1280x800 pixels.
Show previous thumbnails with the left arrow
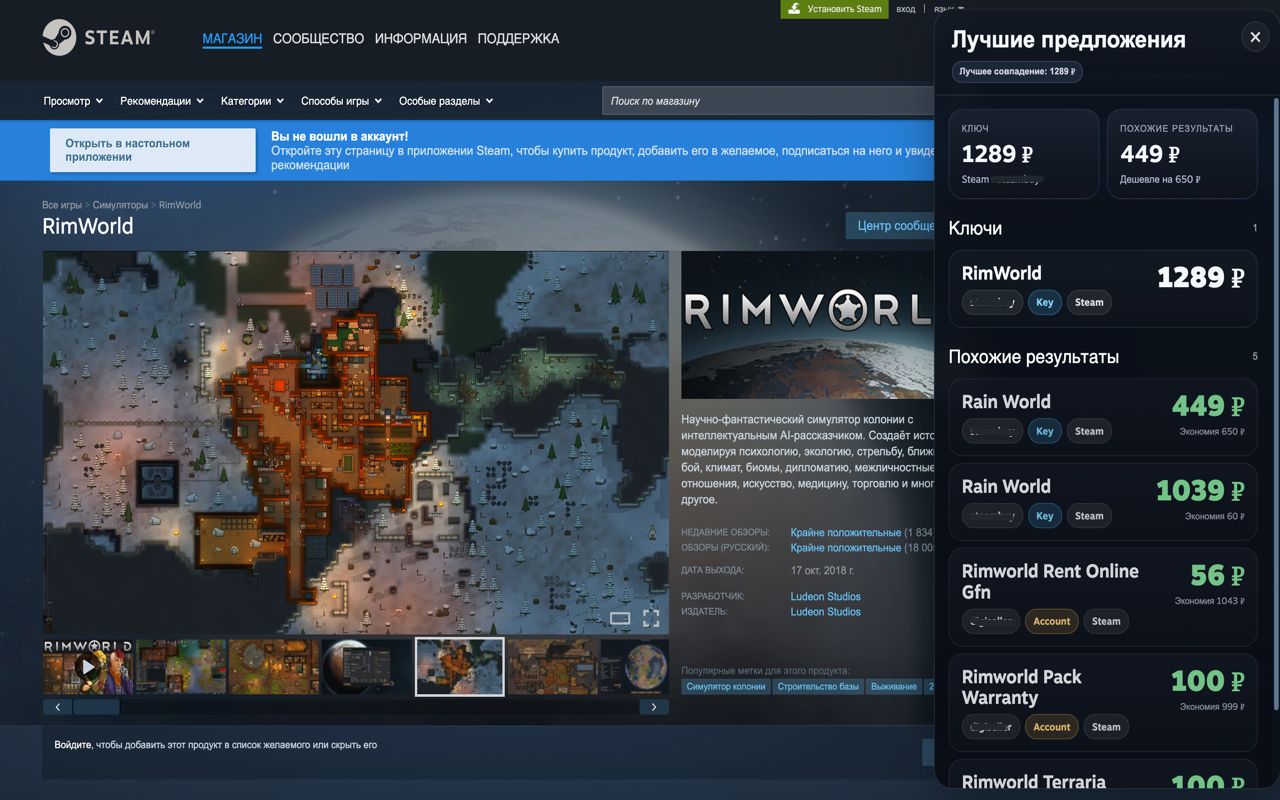(x=57, y=707)
